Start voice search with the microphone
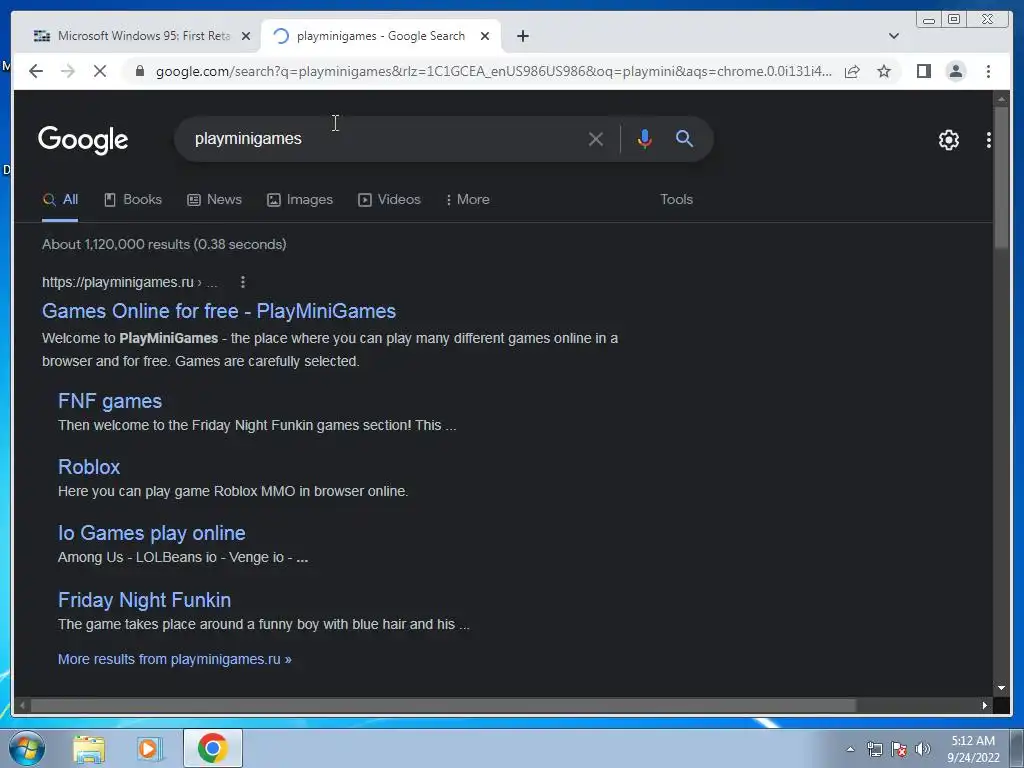This screenshot has height=768, width=1024. 645,138
